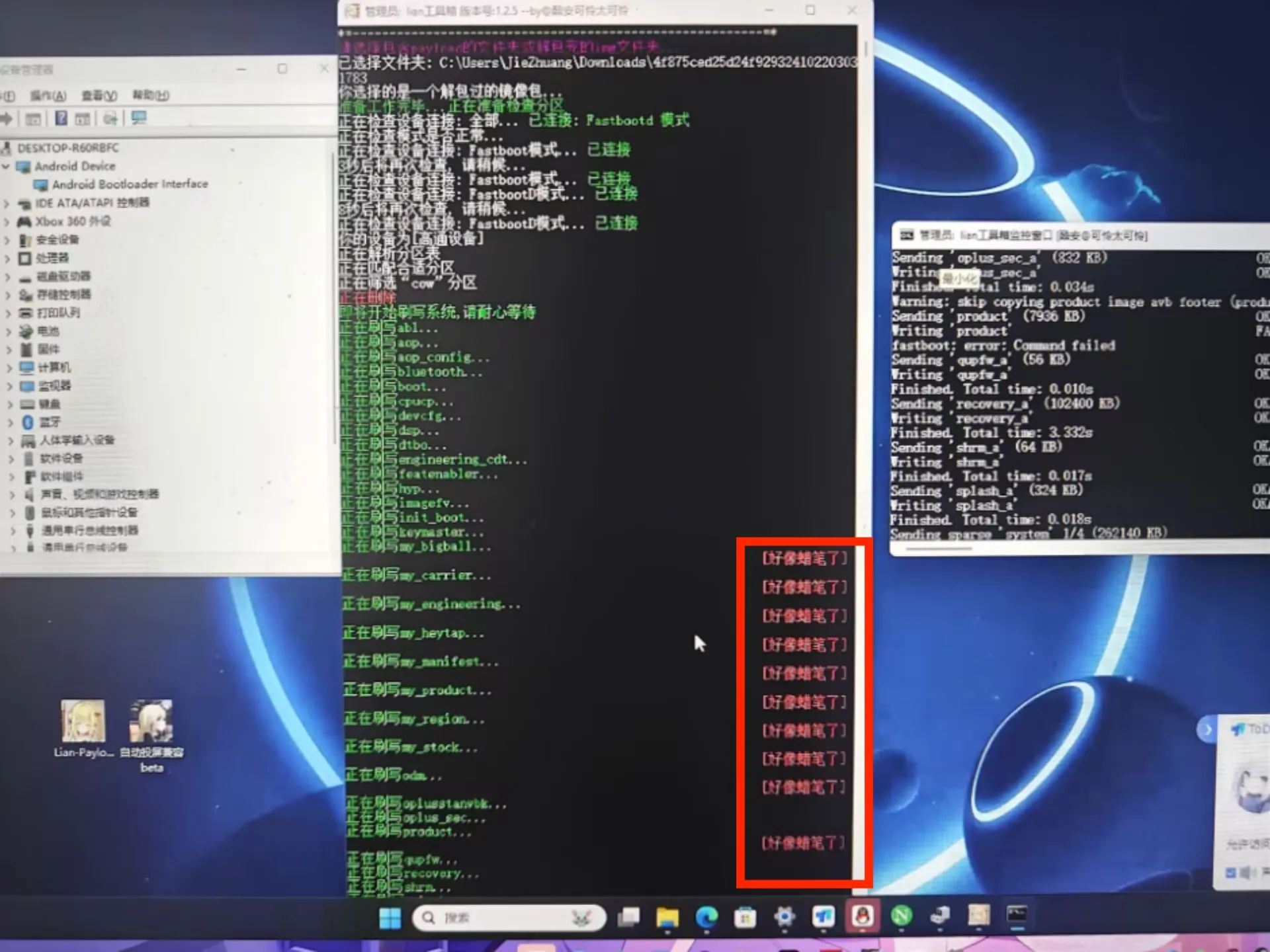Click the forward arrow in Device Manager toolbar
This screenshot has height=952, width=1270.
tap(6, 118)
